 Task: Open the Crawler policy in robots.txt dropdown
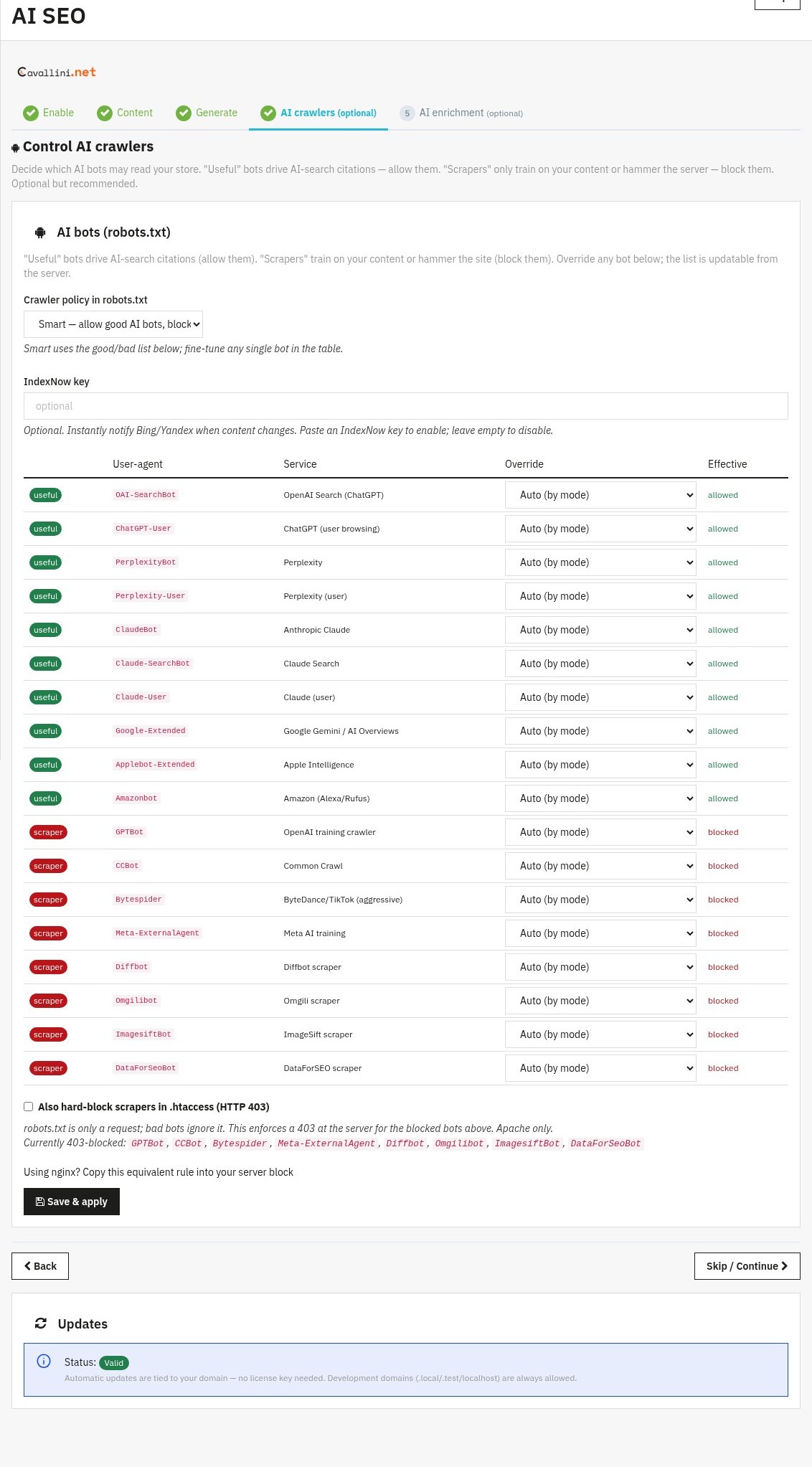(113, 324)
